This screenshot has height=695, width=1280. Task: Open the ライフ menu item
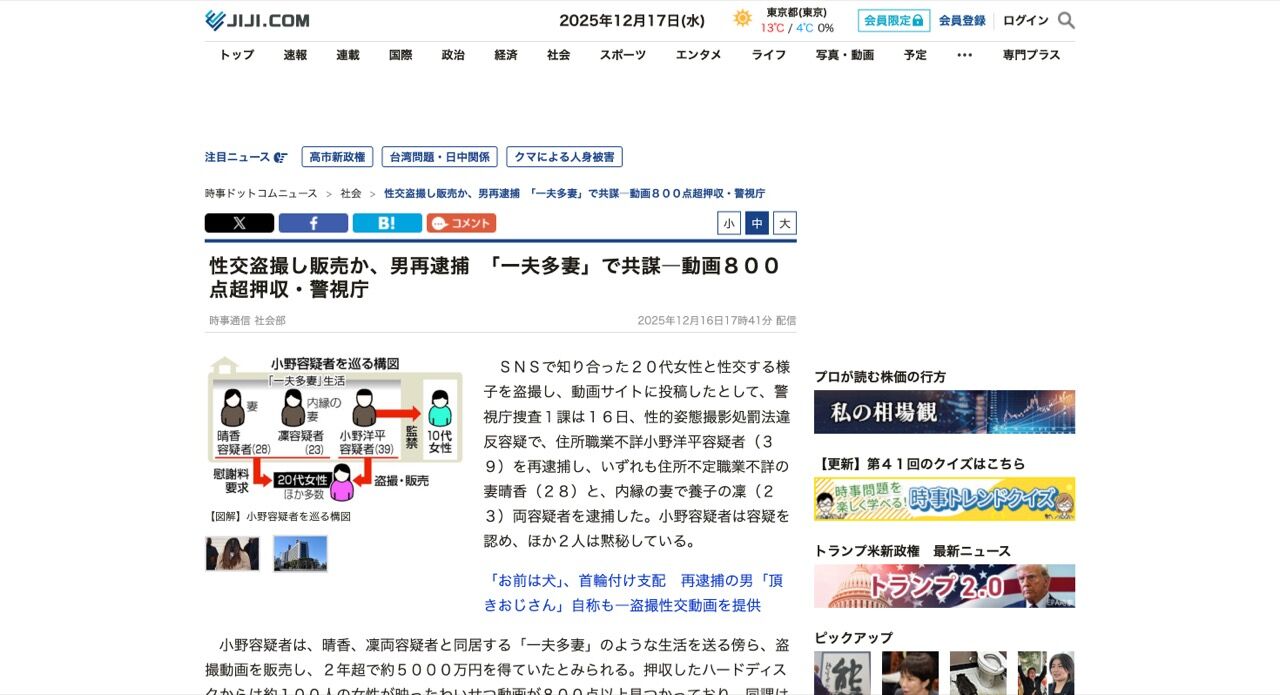(769, 55)
